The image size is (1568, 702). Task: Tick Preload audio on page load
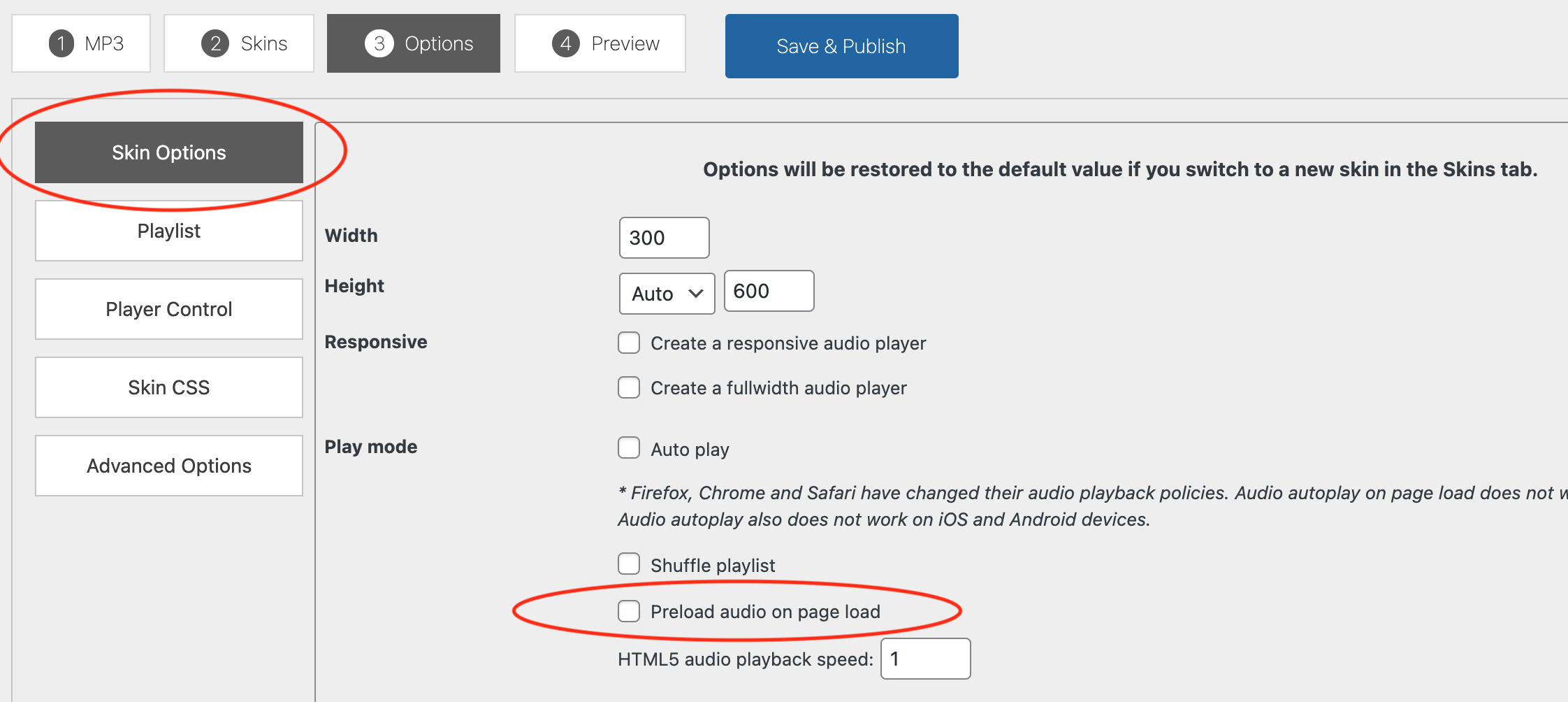629,611
